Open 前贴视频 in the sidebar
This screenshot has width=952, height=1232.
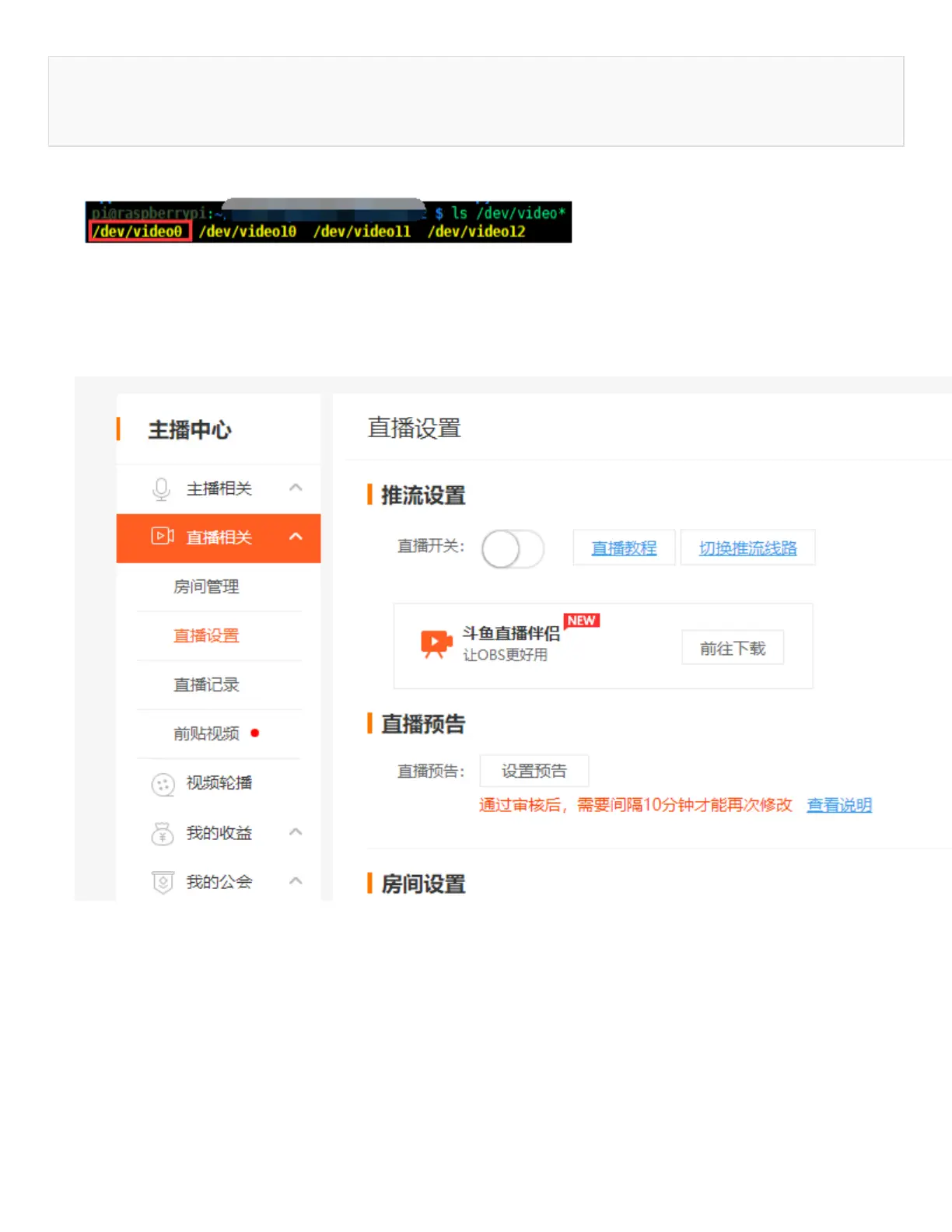point(206,733)
